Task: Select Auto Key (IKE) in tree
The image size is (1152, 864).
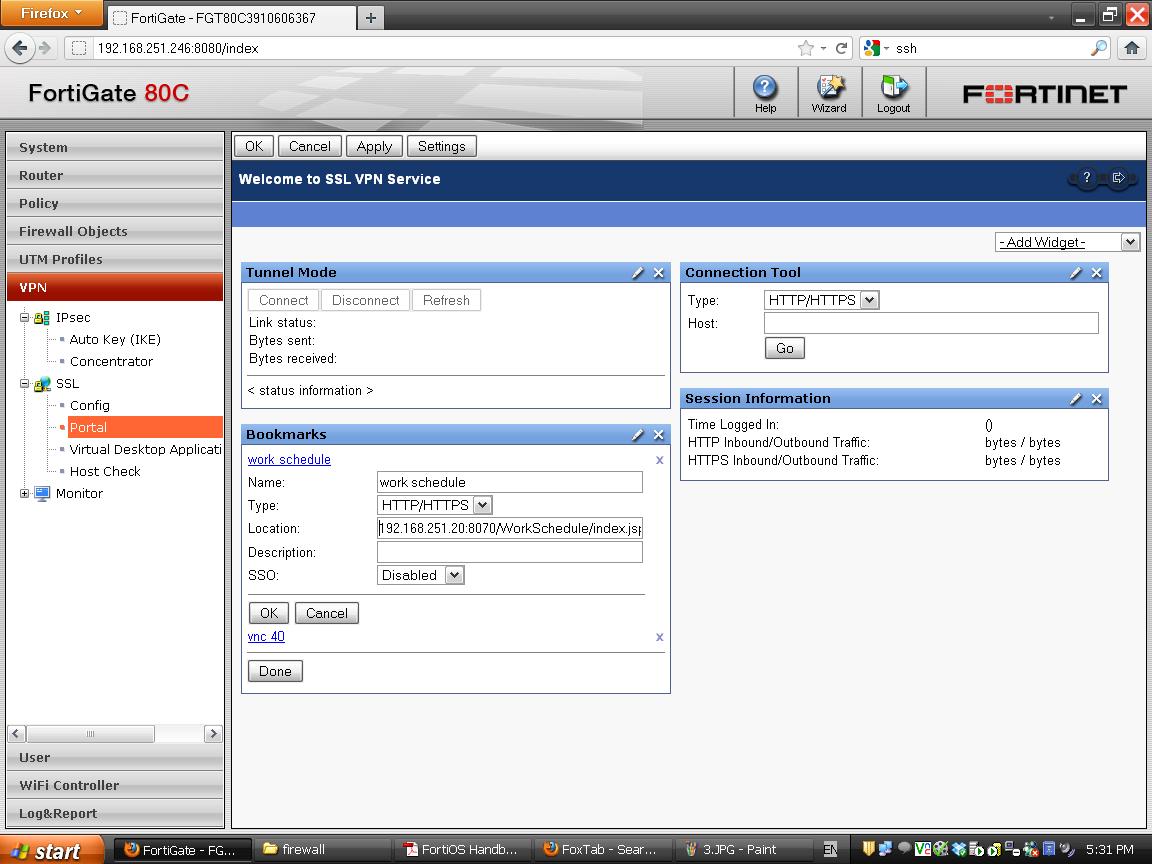Action: click(x=115, y=339)
